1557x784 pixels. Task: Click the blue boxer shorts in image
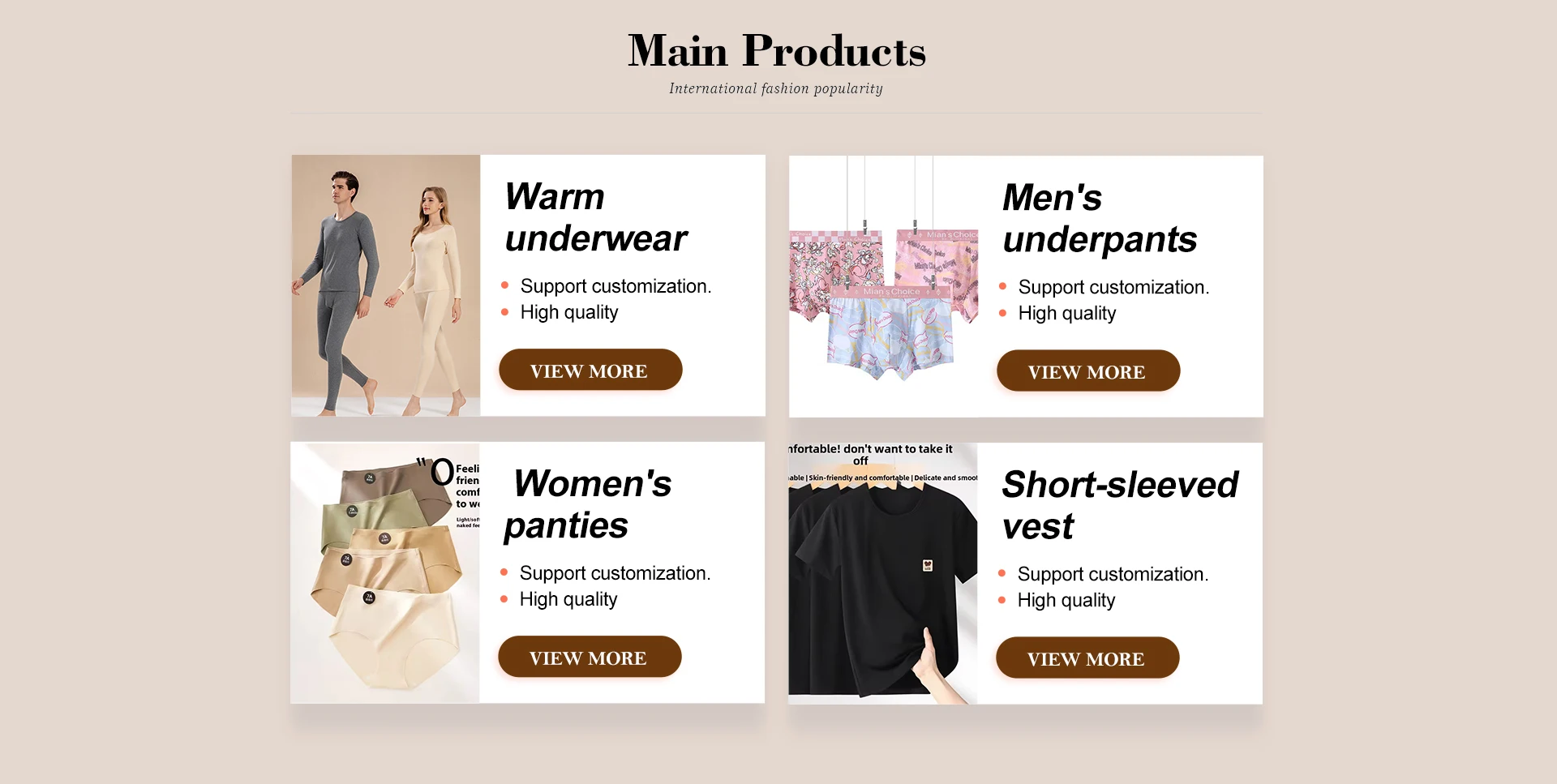(890, 334)
